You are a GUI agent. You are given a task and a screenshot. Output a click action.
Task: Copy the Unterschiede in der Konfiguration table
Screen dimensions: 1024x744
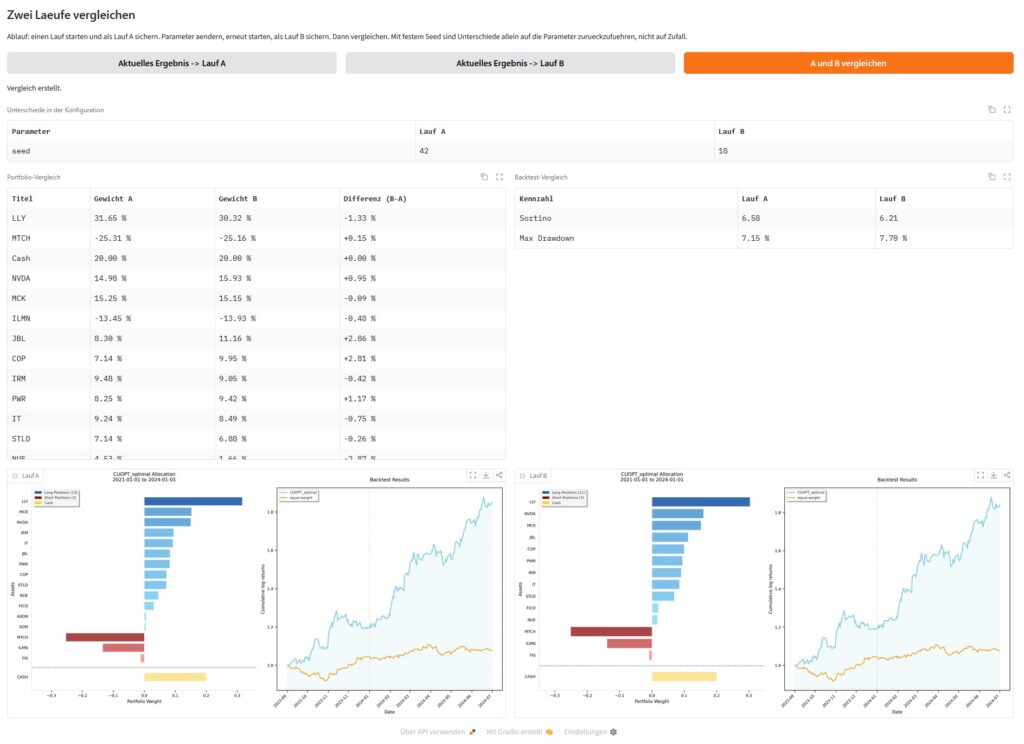point(991,110)
